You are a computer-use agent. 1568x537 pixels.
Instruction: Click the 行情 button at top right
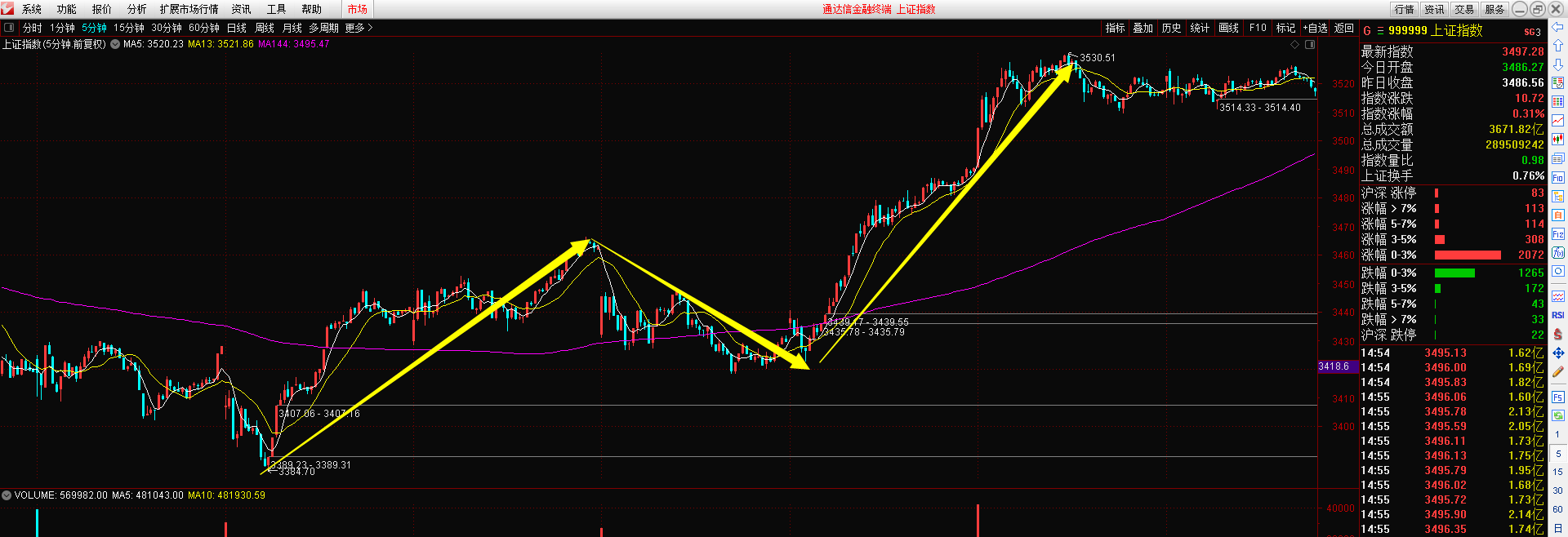pyautogui.click(x=1405, y=9)
